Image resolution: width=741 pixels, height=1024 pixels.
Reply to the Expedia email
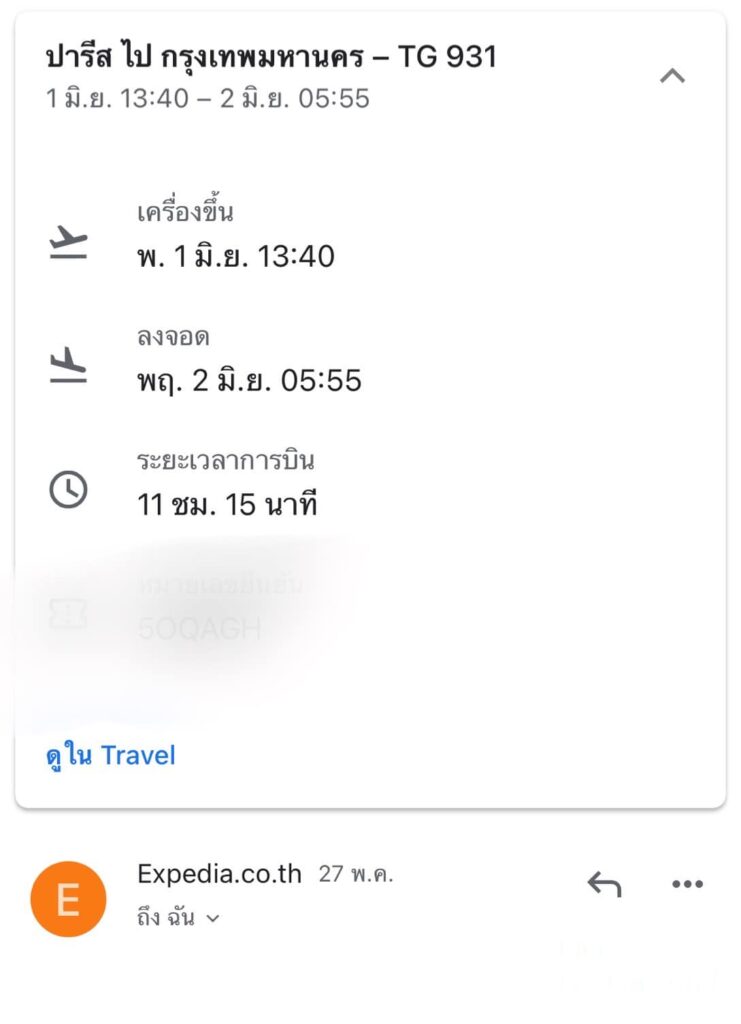pos(604,884)
